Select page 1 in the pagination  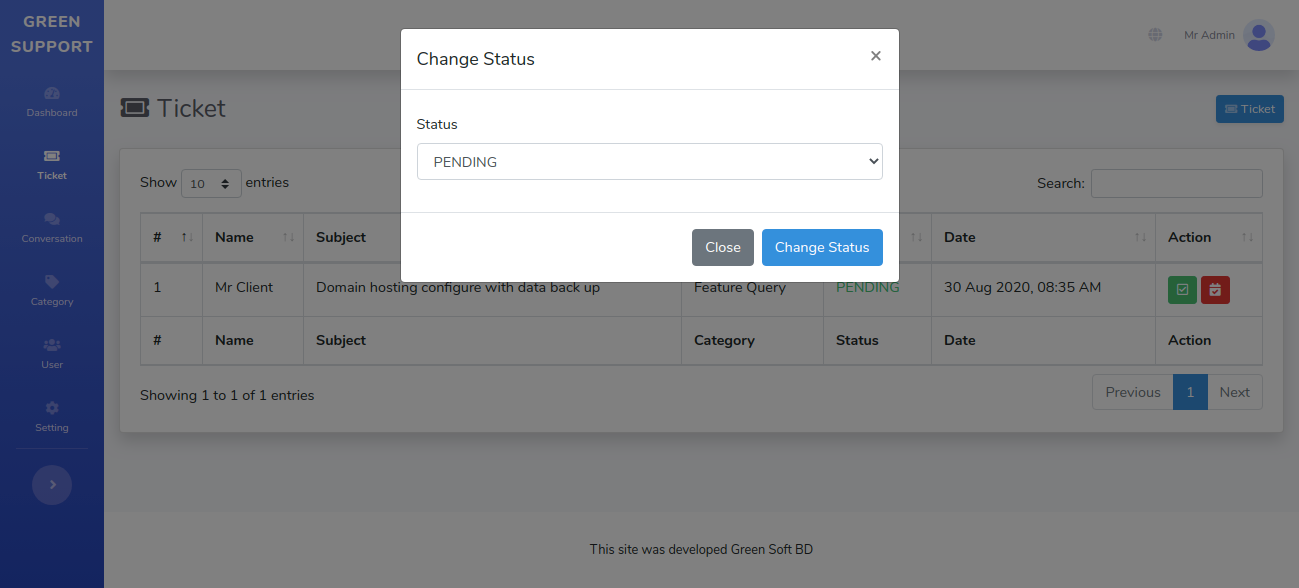tap(1190, 392)
